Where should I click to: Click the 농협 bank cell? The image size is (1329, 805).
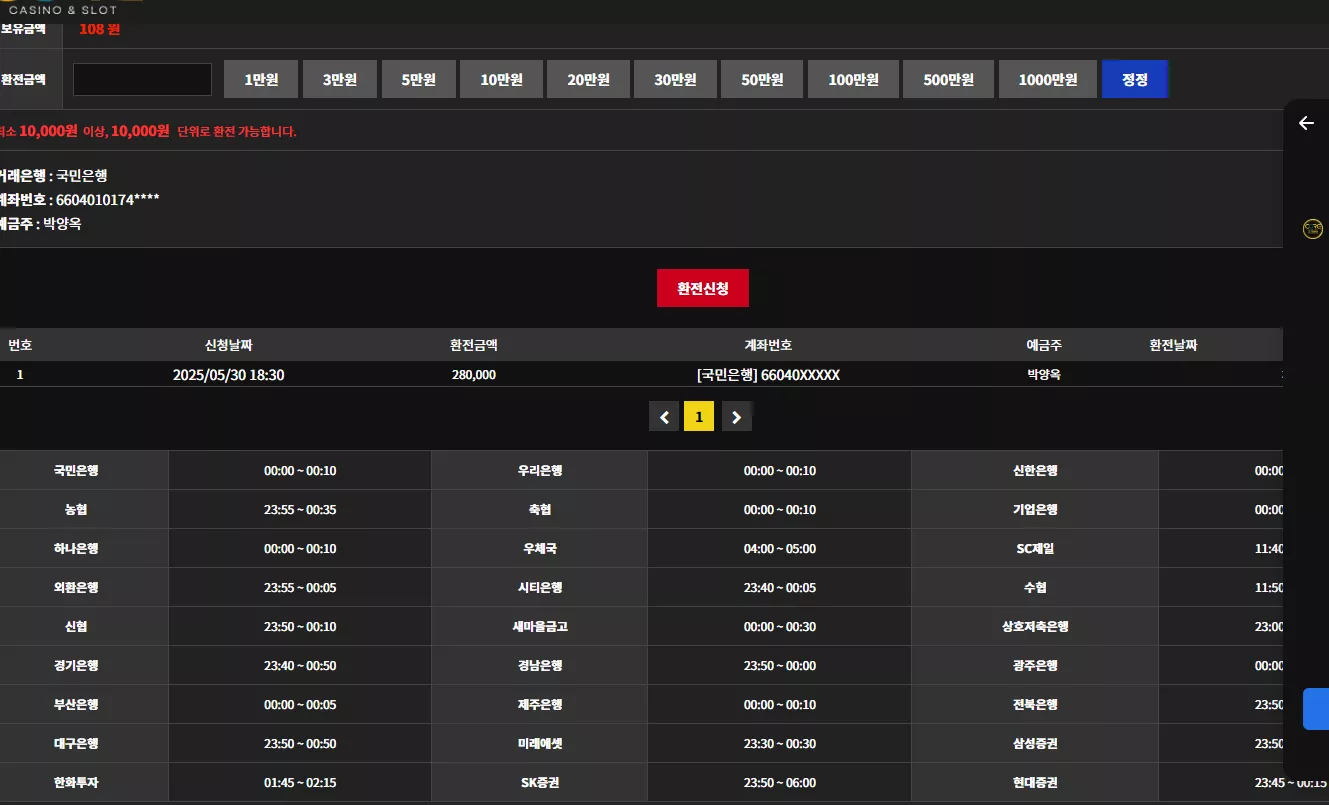pyautogui.click(x=83, y=510)
